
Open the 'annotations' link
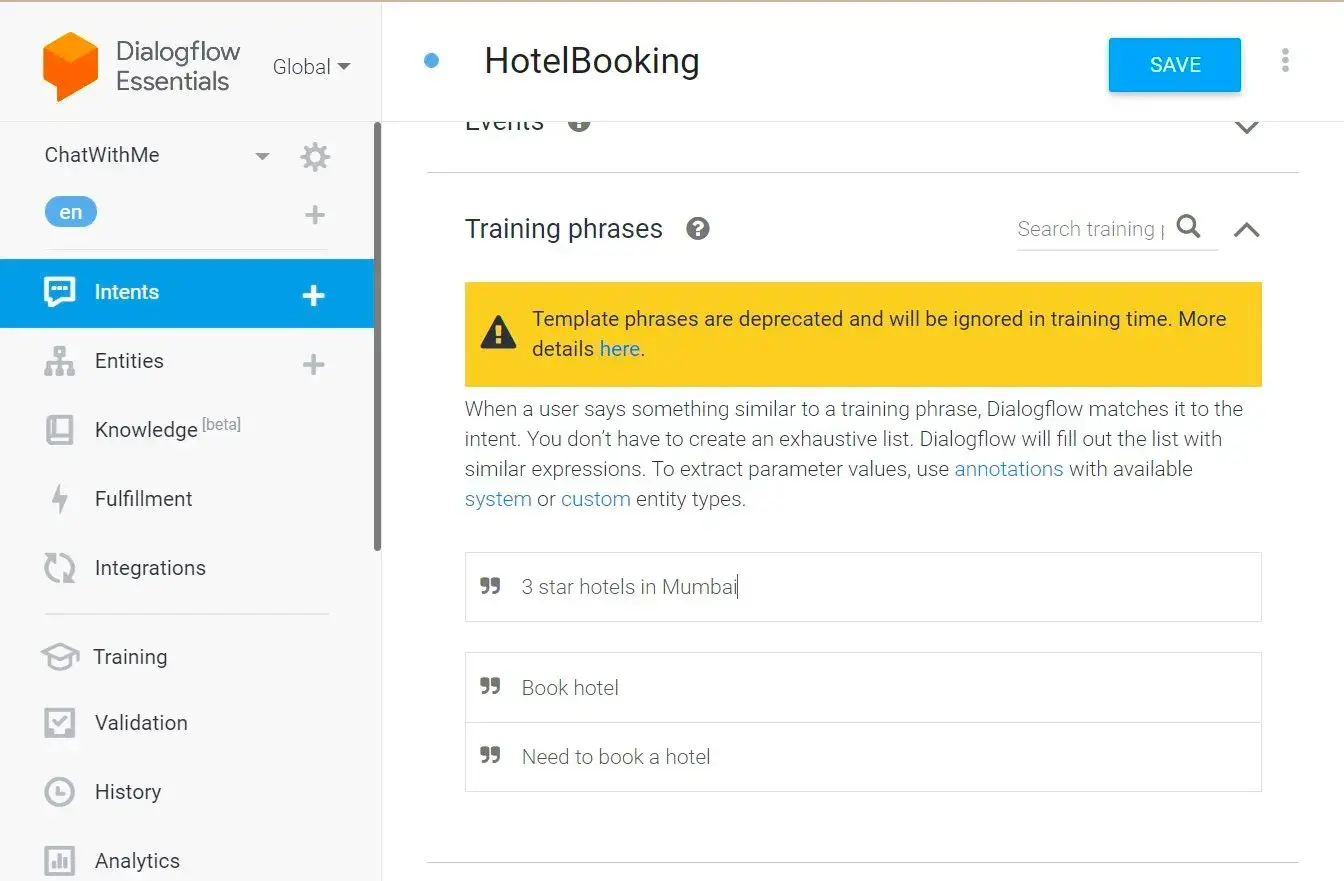pos(1008,469)
